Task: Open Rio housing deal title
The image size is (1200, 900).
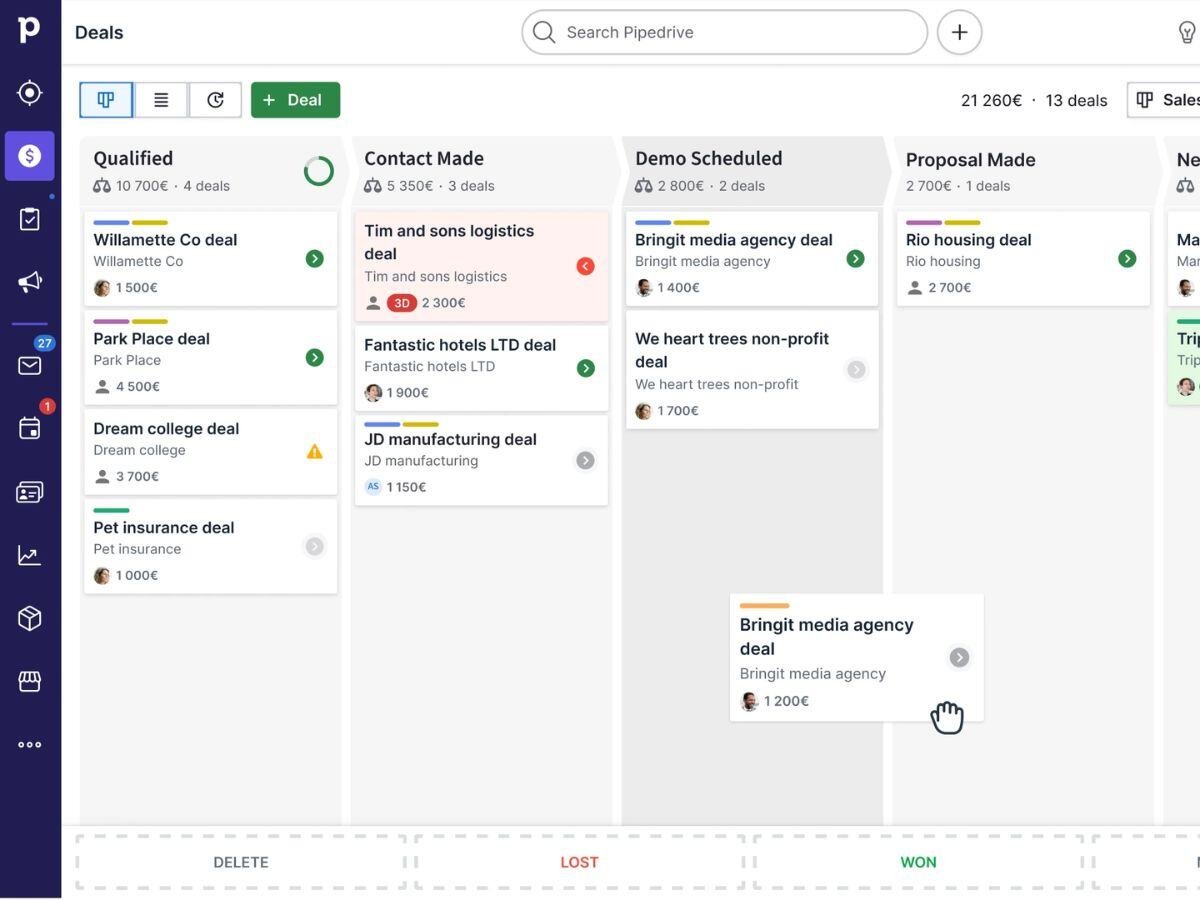Action: [x=969, y=240]
